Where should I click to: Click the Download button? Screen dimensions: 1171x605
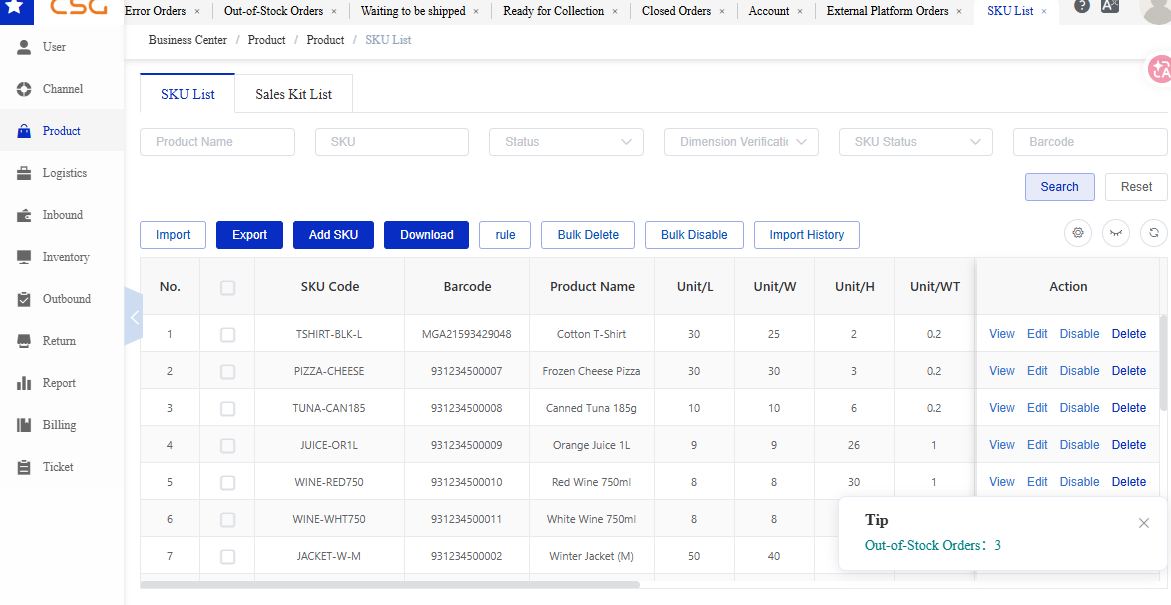426,235
